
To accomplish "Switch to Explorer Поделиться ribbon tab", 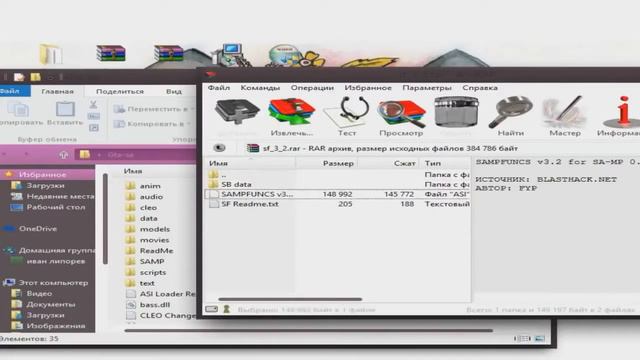I will 120,91.
